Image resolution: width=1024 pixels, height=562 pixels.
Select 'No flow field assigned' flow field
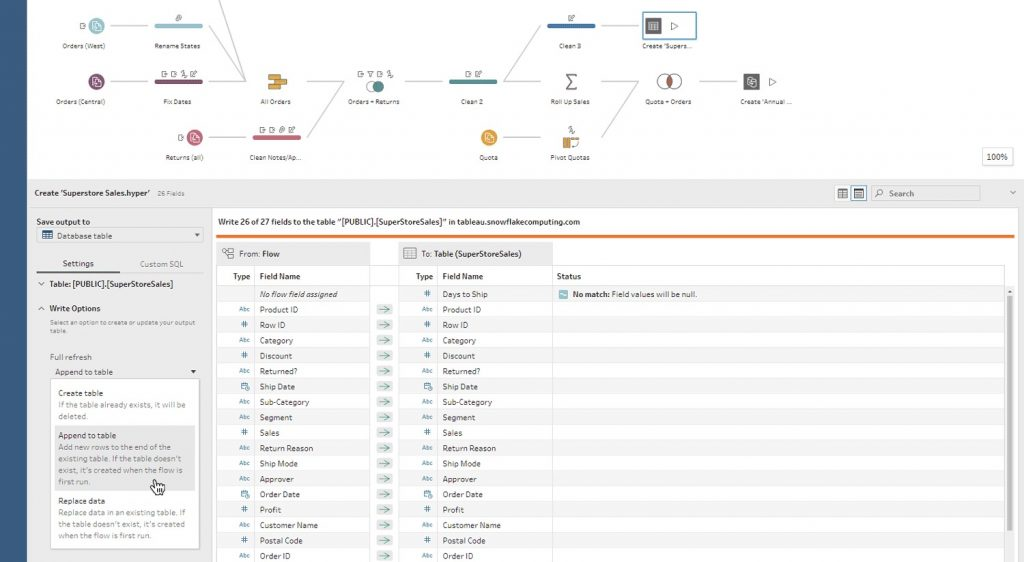(298, 294)
